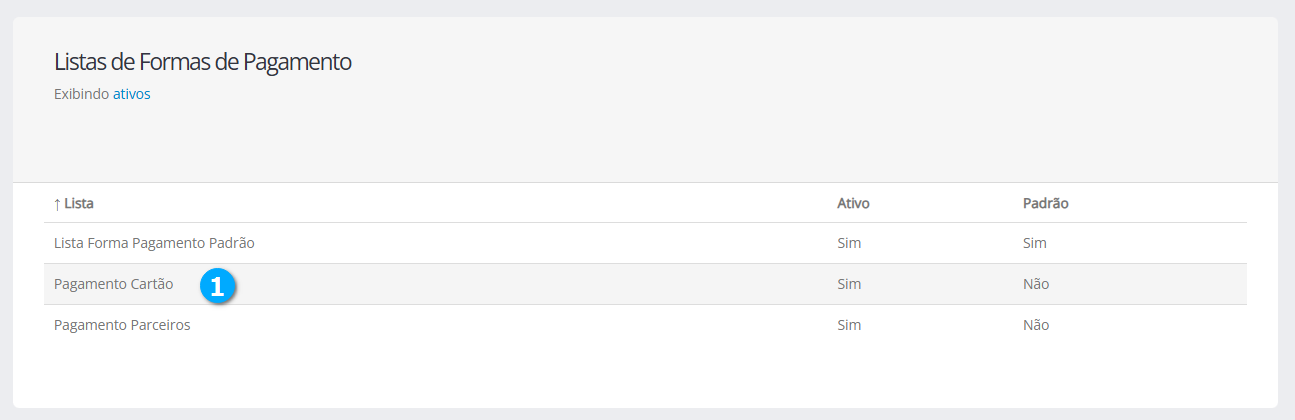Click the blue number 1 marker badge
The width and height of the screenshot is (1295, 420).
coord(217,285)
